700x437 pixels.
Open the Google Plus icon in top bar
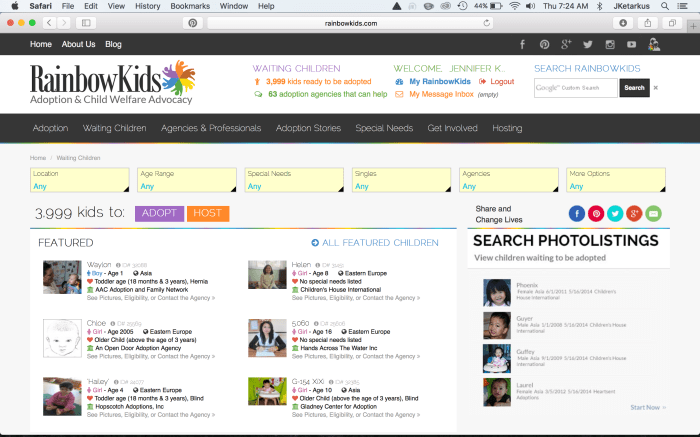click(566, 44)
